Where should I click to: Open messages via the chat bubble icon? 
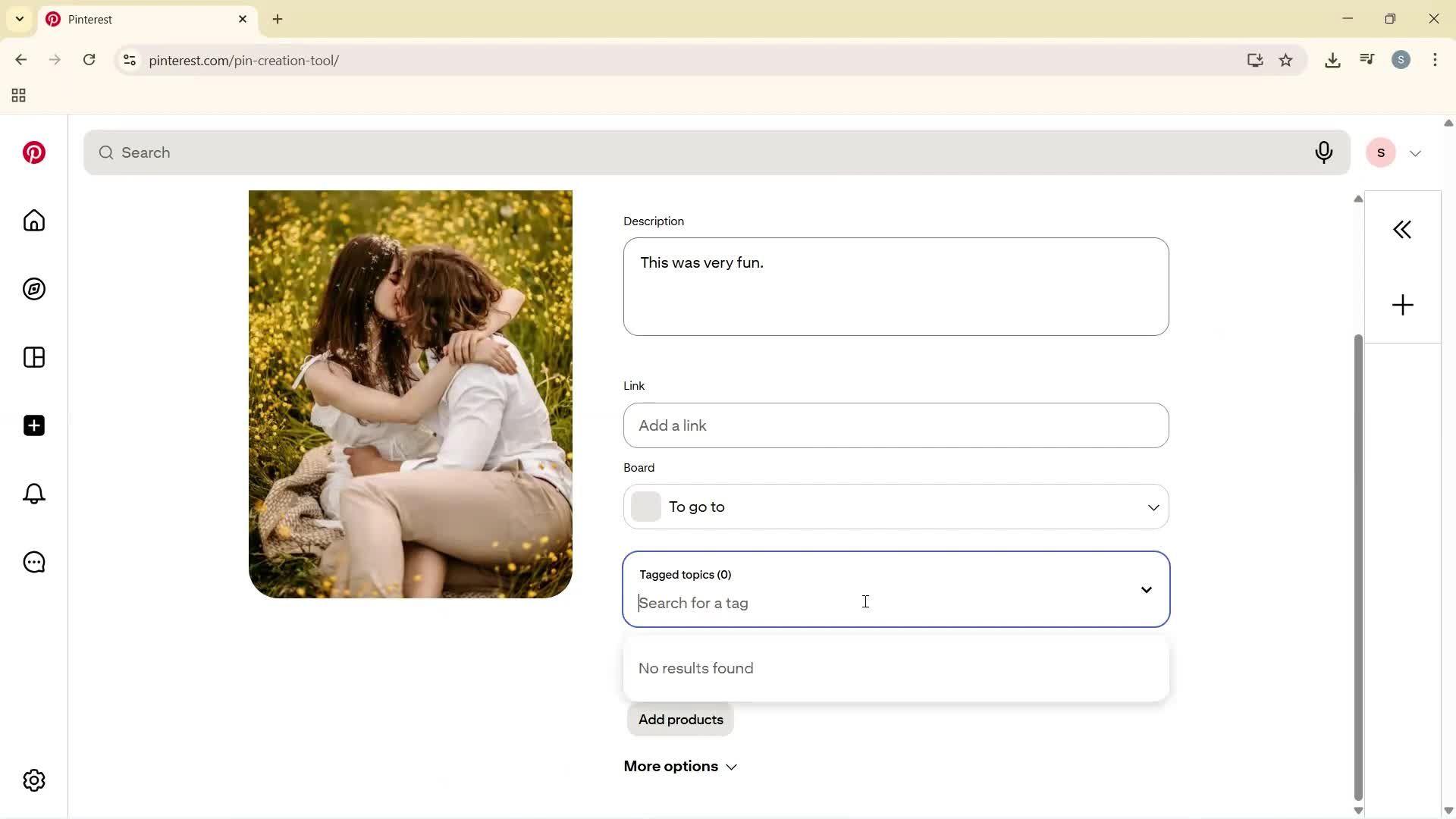point(33,562)
